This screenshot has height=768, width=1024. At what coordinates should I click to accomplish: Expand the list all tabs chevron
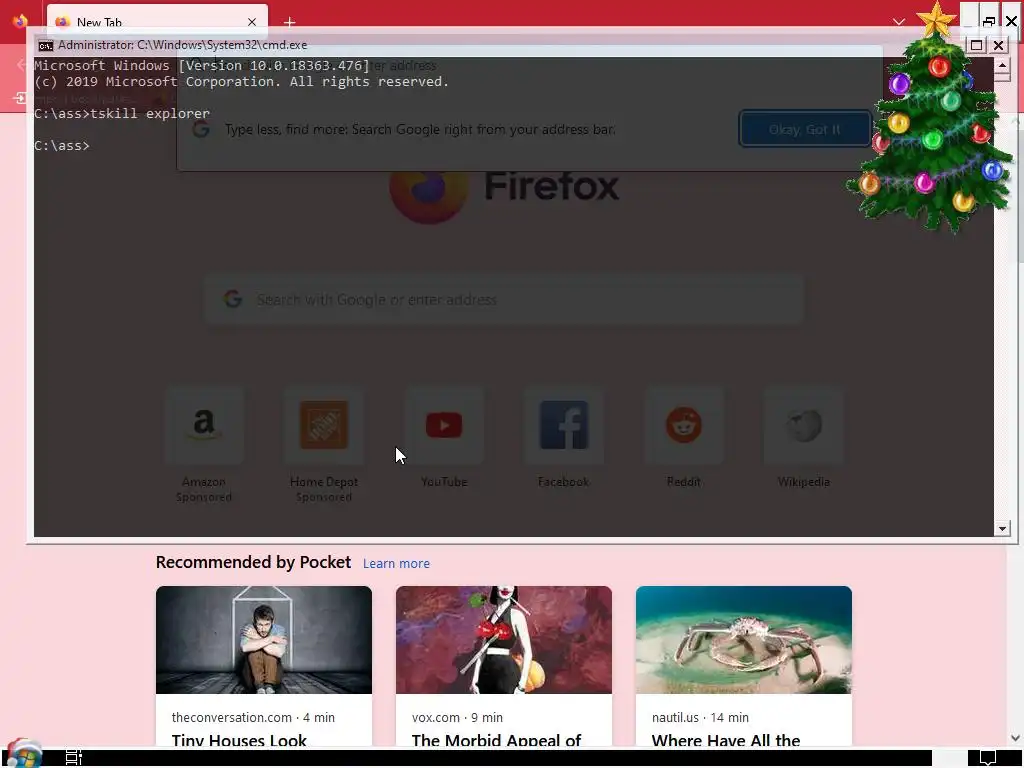(x=899, y=22)
